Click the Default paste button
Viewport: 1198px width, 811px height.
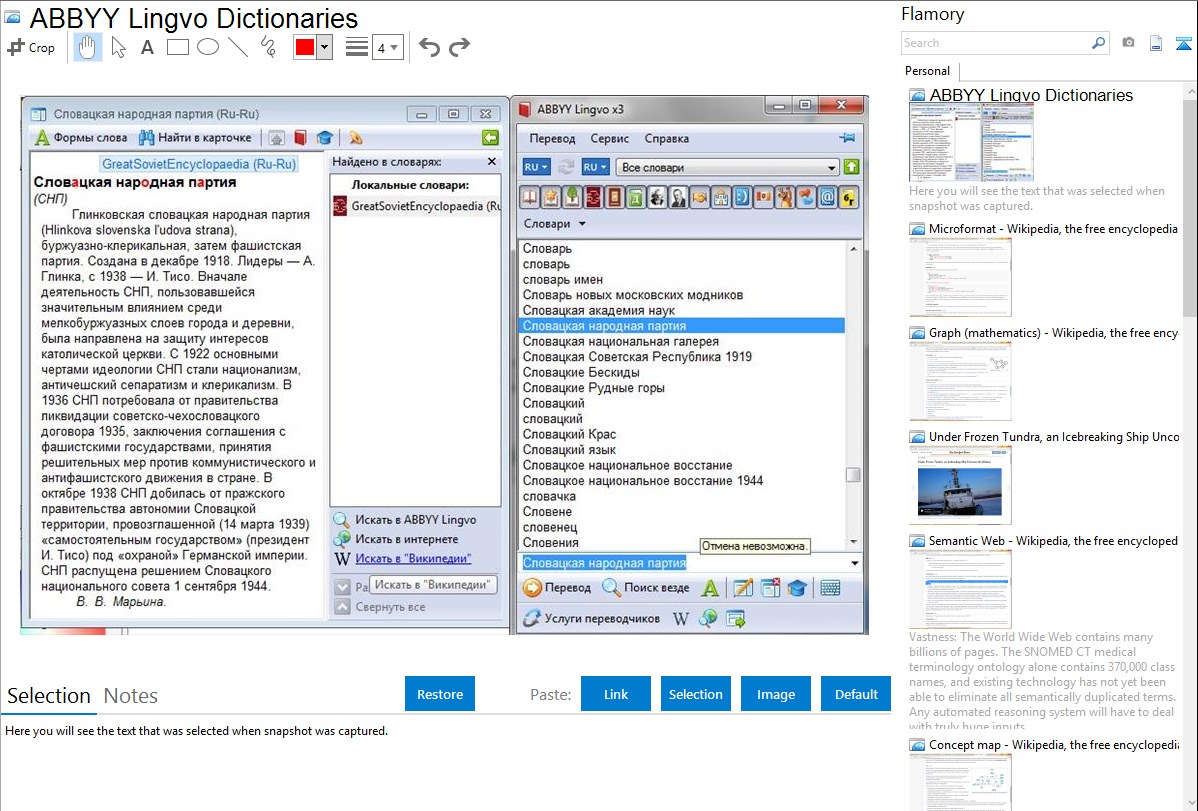[x=856, y=694]
